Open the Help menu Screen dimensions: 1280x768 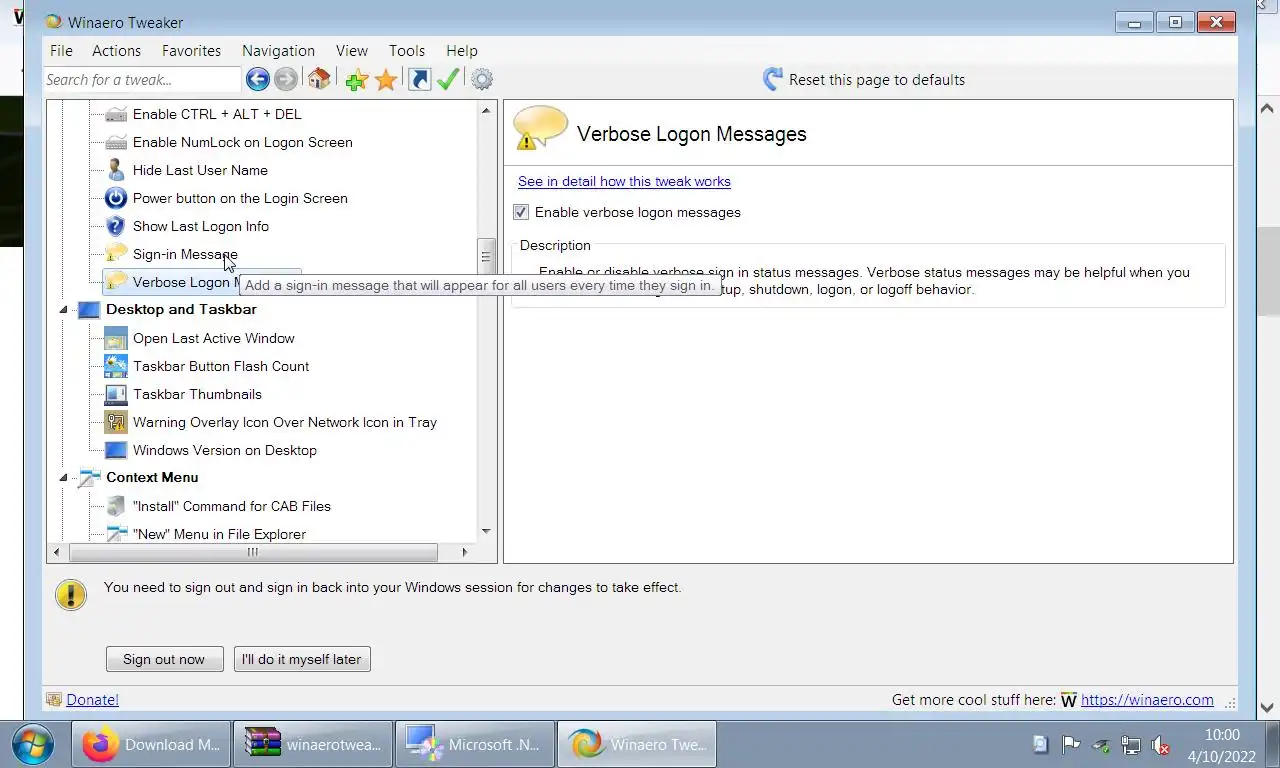coord(462,51)
